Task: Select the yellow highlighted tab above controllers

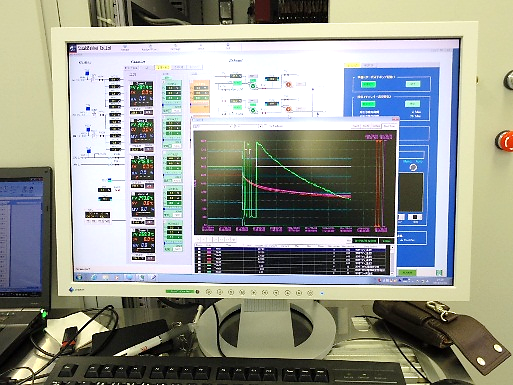Action: click(x=163, y=67)
